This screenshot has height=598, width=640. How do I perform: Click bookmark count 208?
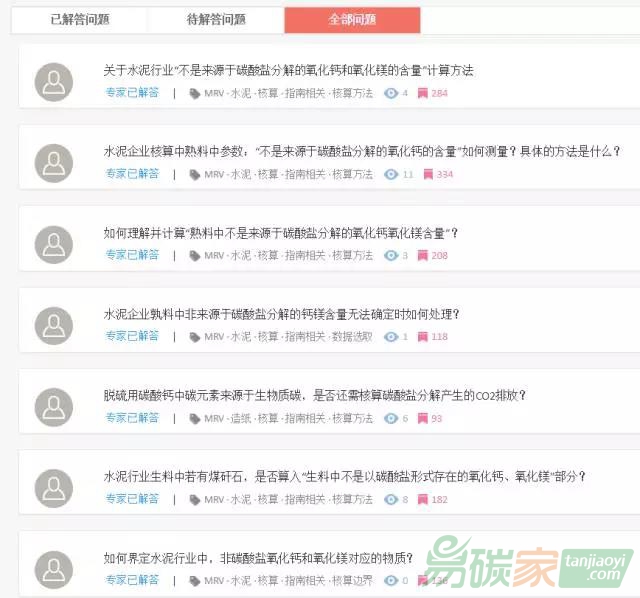pos(440,256)
